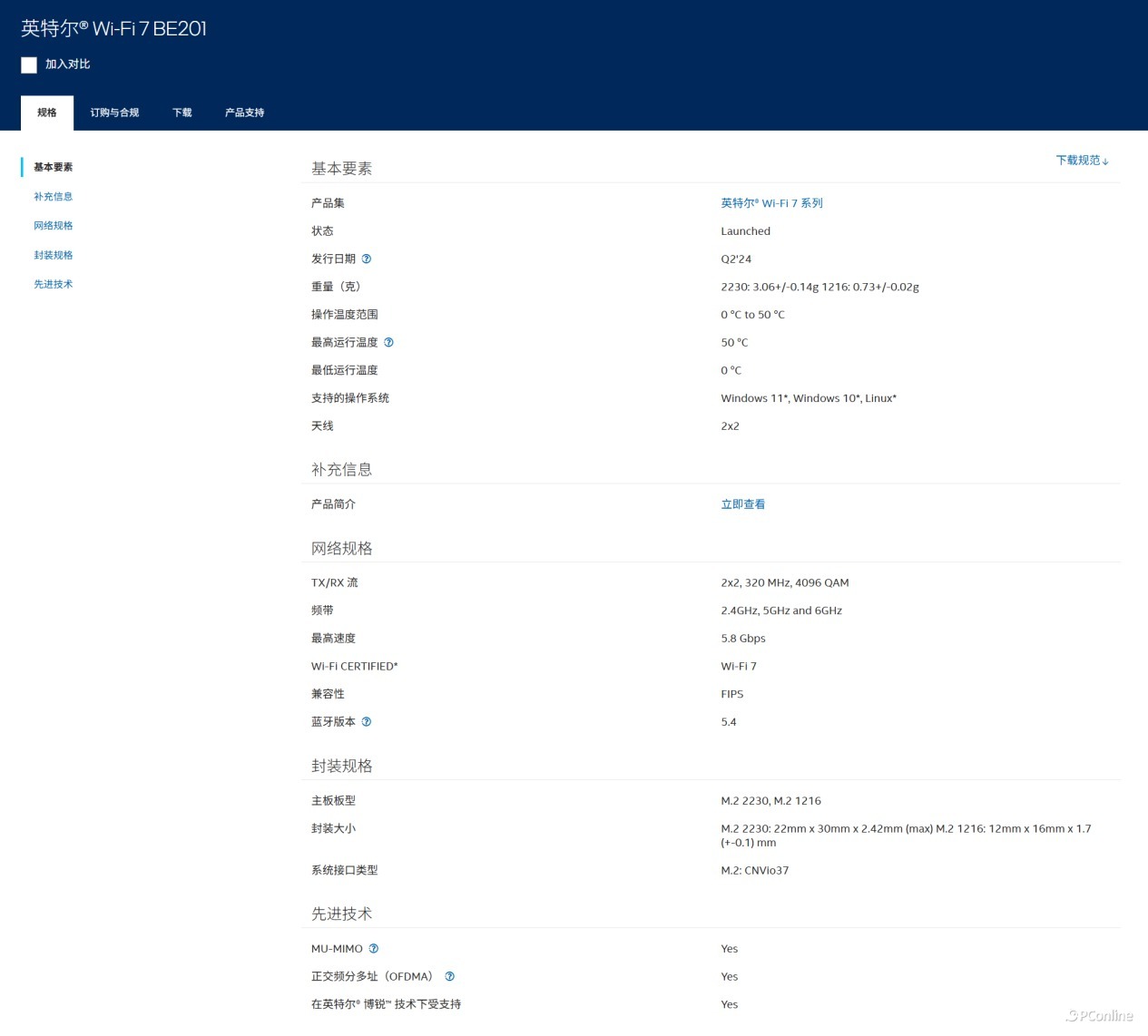
Task: Switch to the 订购与合规 tab
Action: point(114,112)
